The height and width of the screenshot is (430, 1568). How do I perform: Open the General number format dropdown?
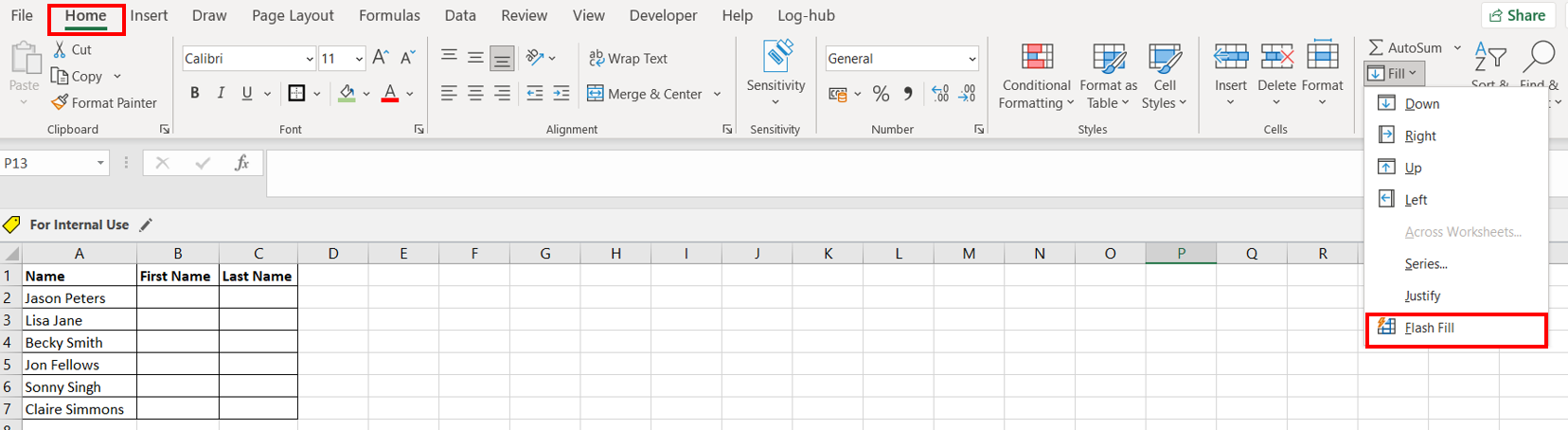tap(971, 59)
